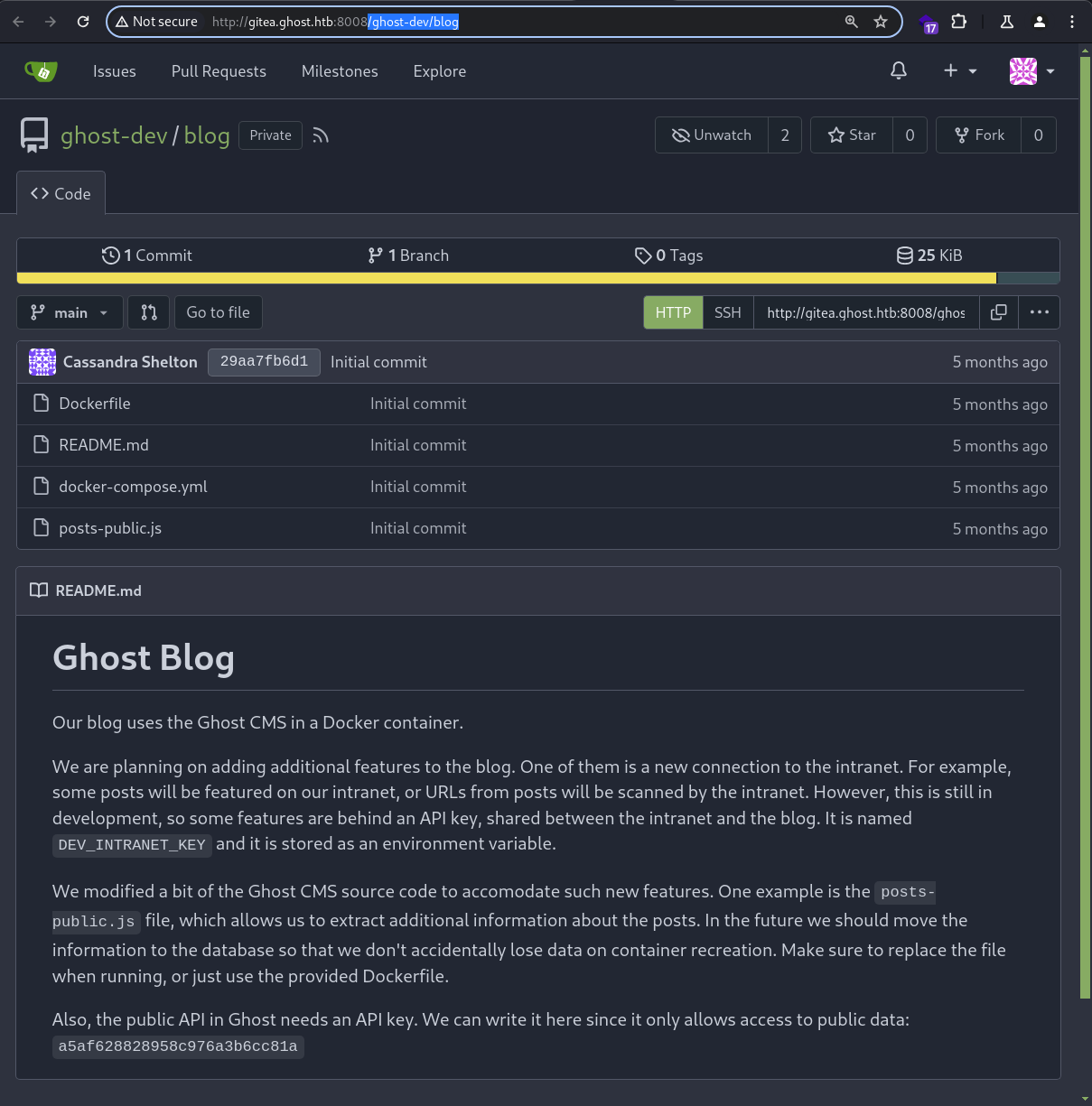Open README.md in the file list
The image size is (1092, 1106).
tap(104, 445)
